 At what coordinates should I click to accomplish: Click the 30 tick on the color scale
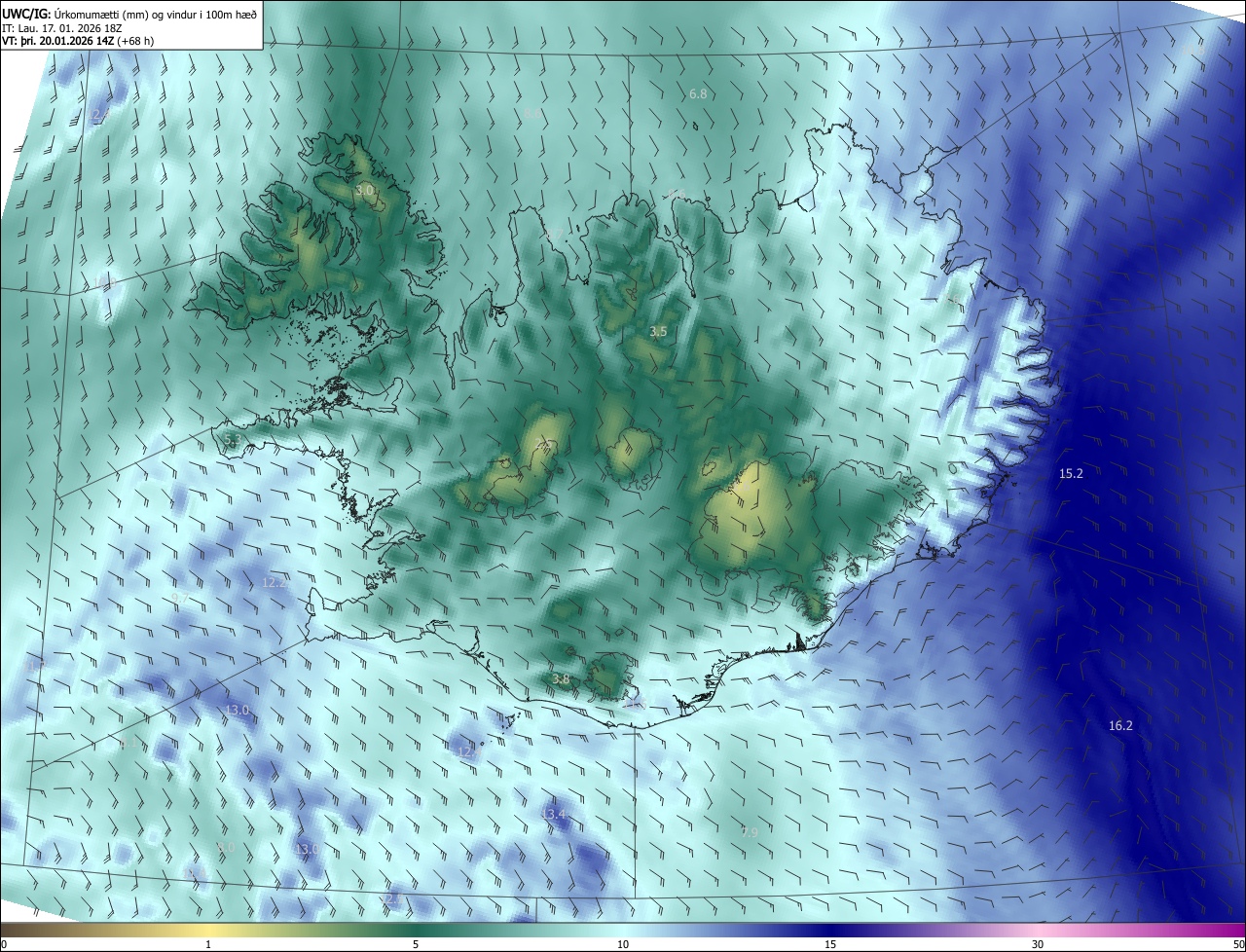[1038, 944]
